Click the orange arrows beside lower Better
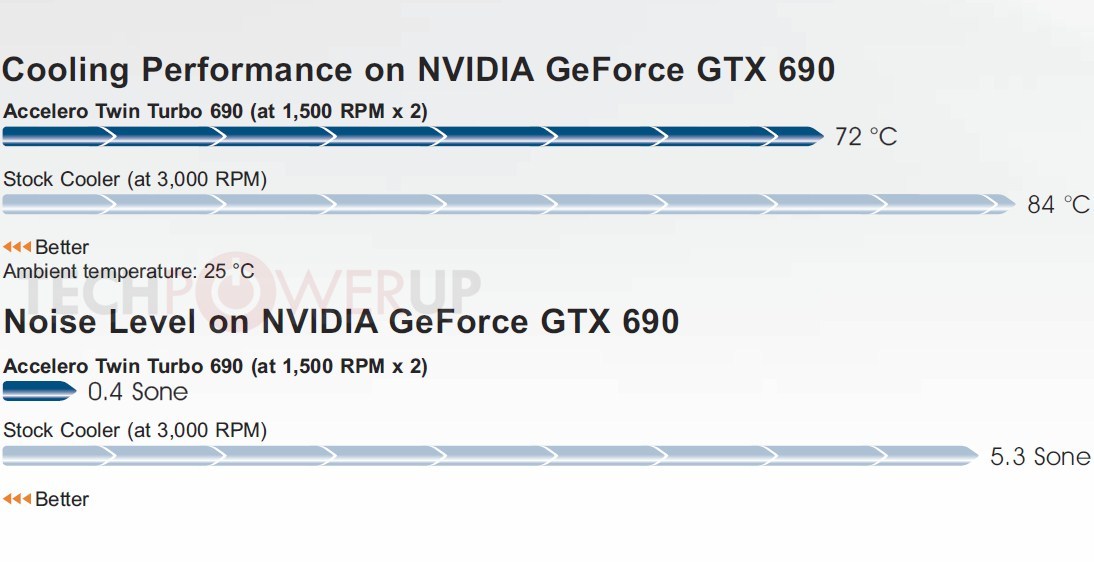1094x562 pixels. point(17,499)
